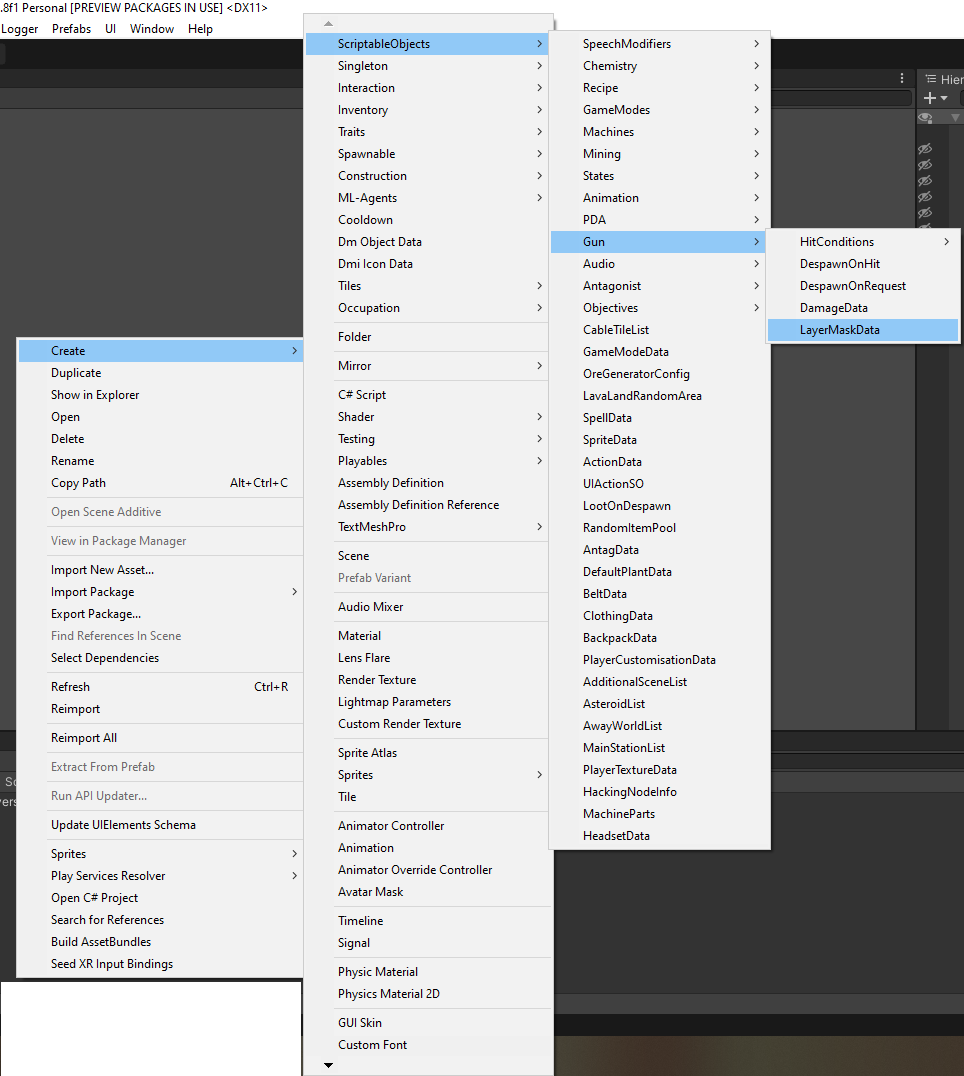The width and height of the screenshot is (964, 1076).
Task: Create a GUI Skin
Action: pyautogui.click(x=427, y=1023)
